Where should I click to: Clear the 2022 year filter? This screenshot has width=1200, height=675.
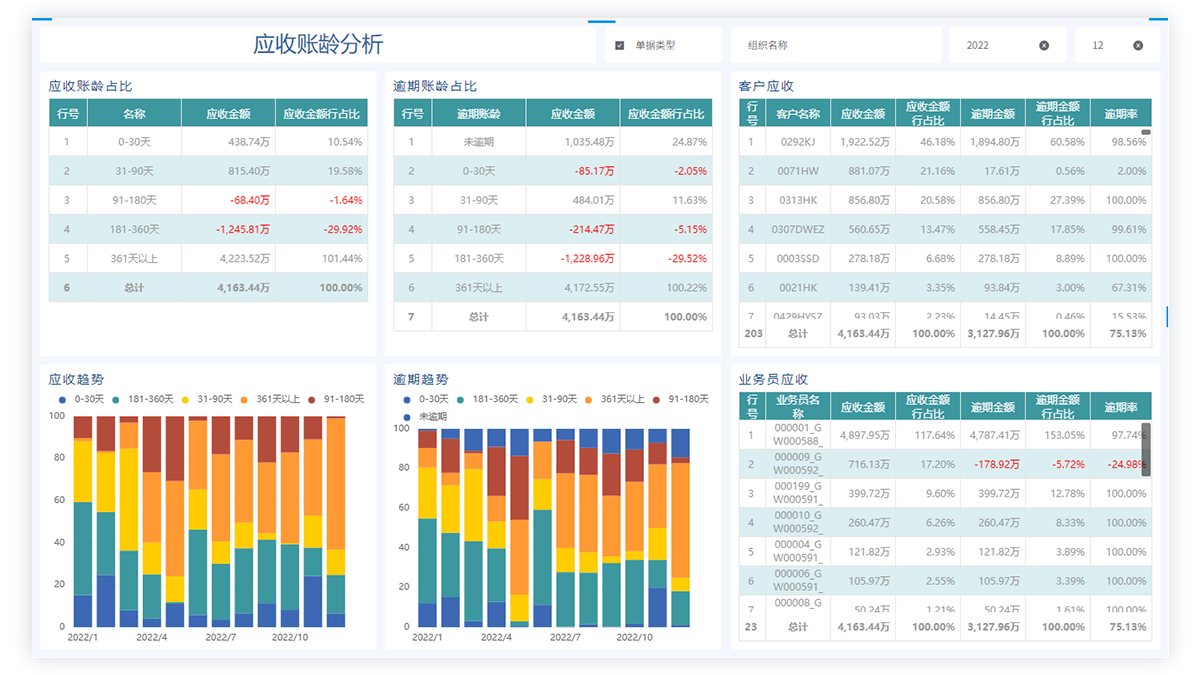[x=1044, y=46]
